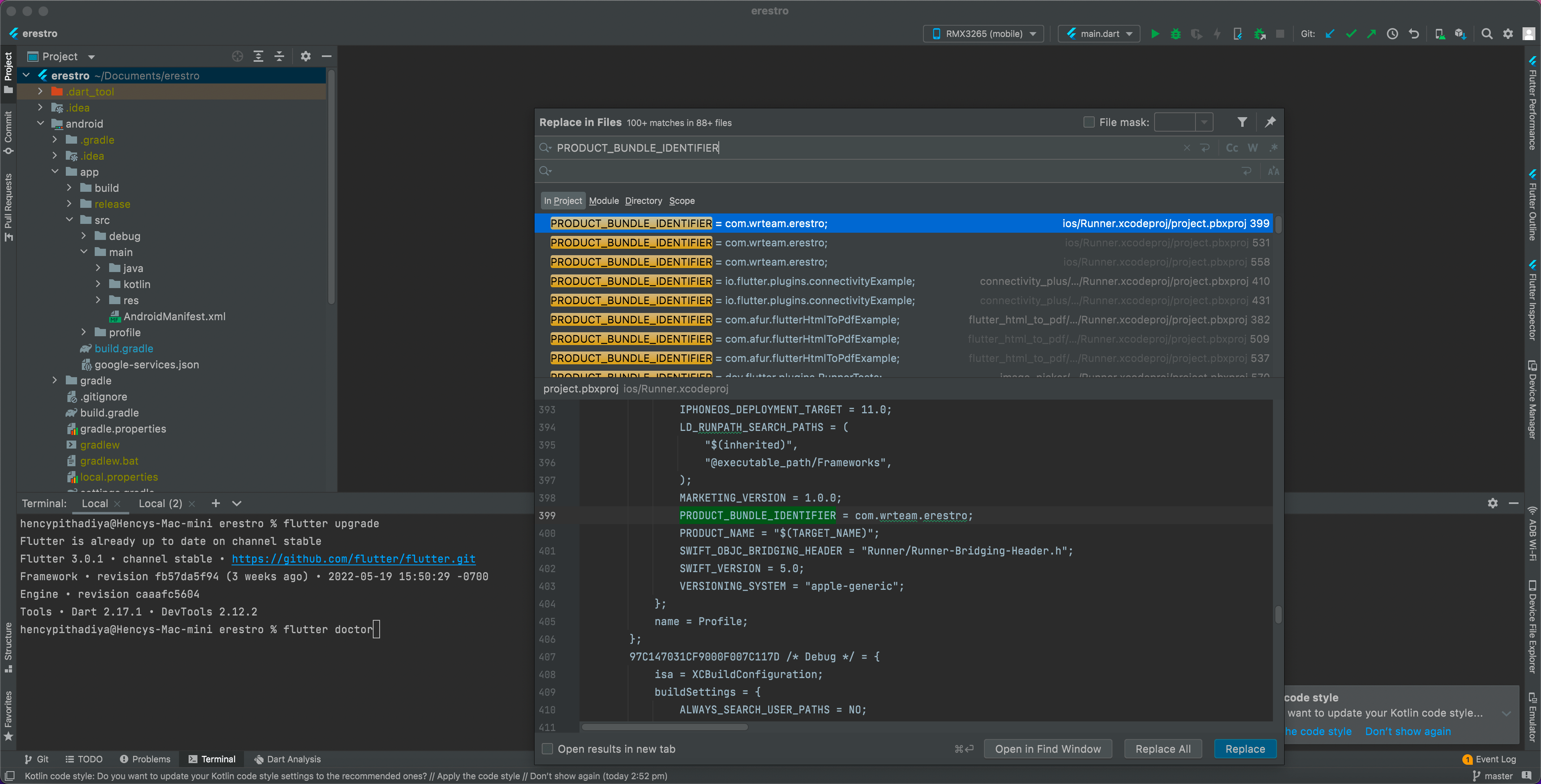Open Flutter Outline side panel
Viewport: 1541px width, 784px height.
[1533, 206]
